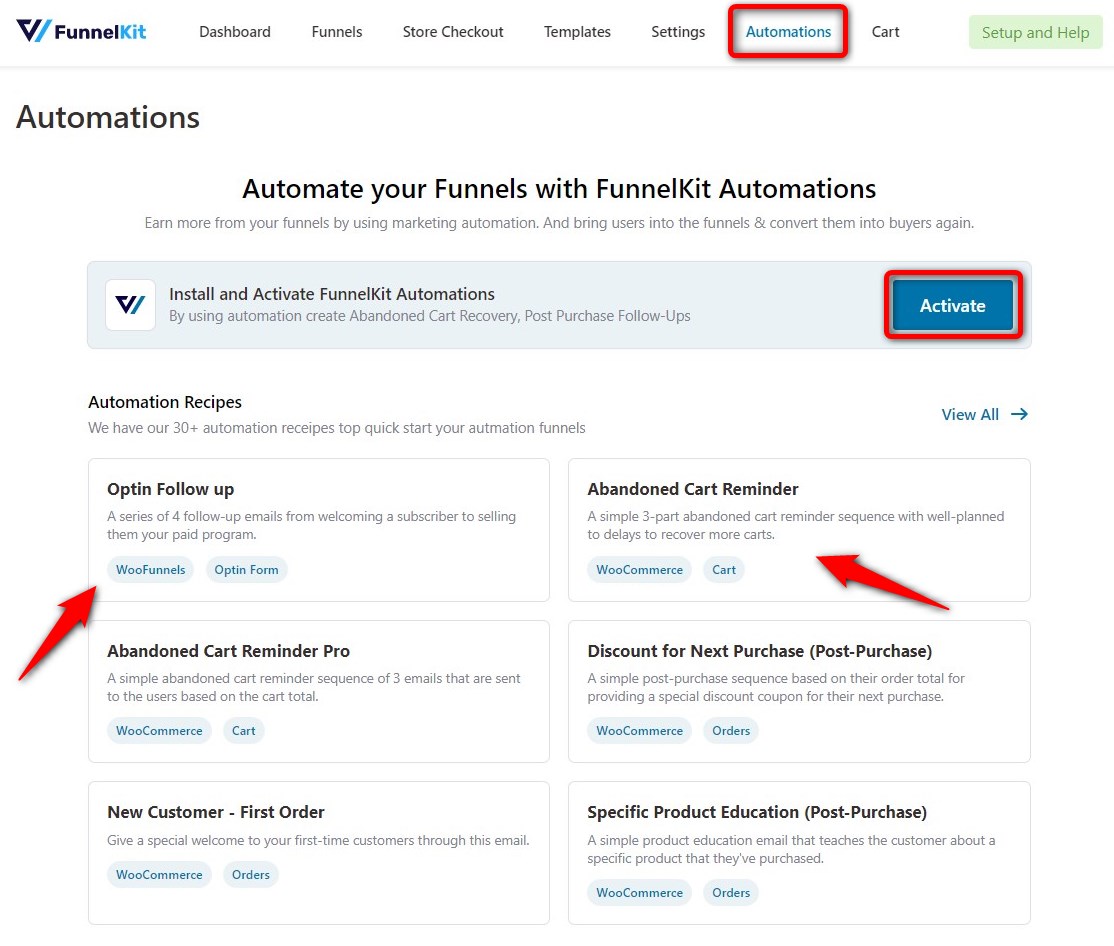Open the Discount for Next Purchase recipe
The image size is (1114, 946).
tap(798, 691)
